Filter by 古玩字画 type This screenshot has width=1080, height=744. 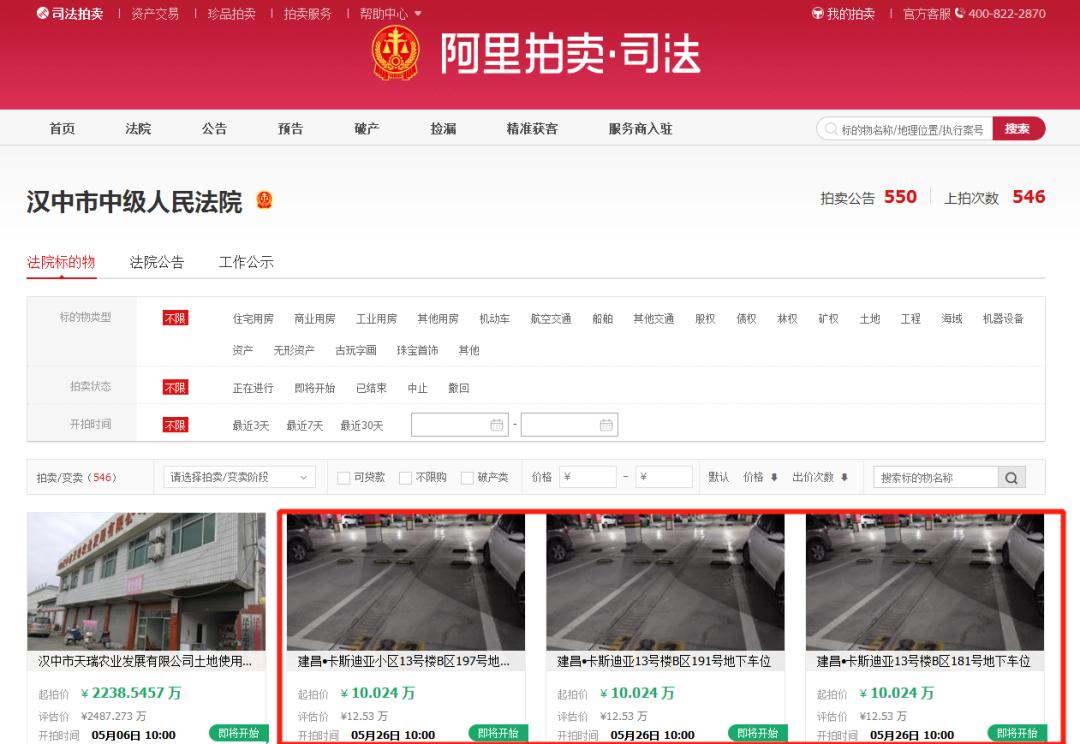[x=355, y=351]
